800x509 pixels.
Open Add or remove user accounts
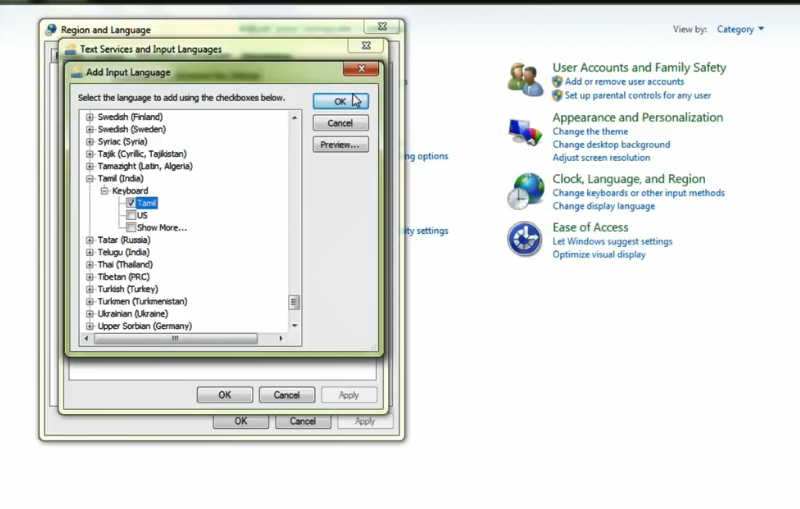click(x=624, y=82)
